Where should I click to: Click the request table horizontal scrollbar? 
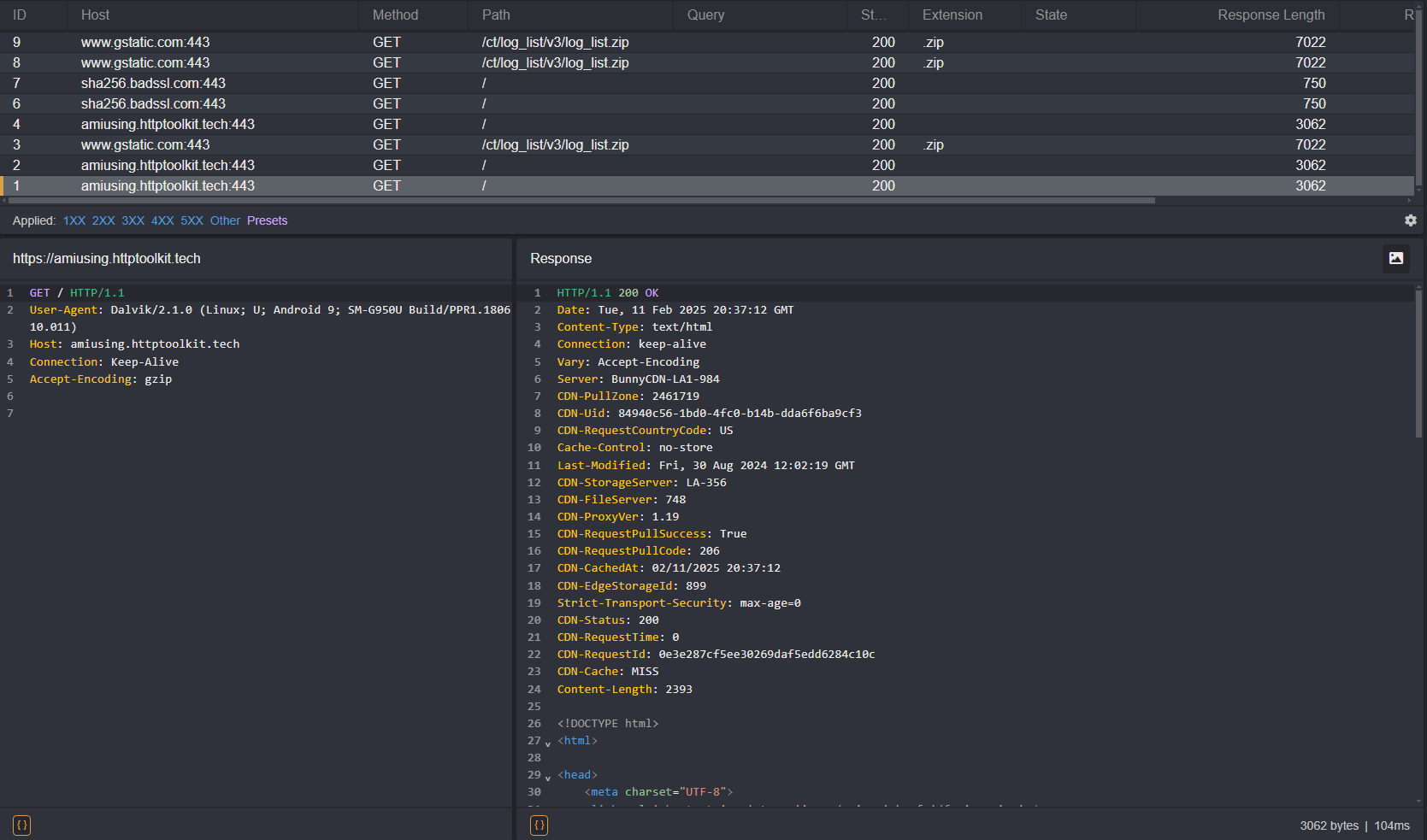point(581,201)
